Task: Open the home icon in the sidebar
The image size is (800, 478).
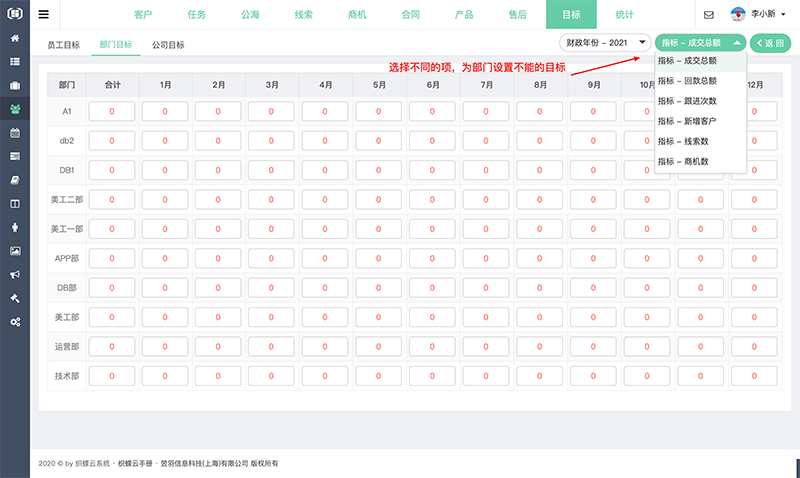Action: [x=15, y=38]
